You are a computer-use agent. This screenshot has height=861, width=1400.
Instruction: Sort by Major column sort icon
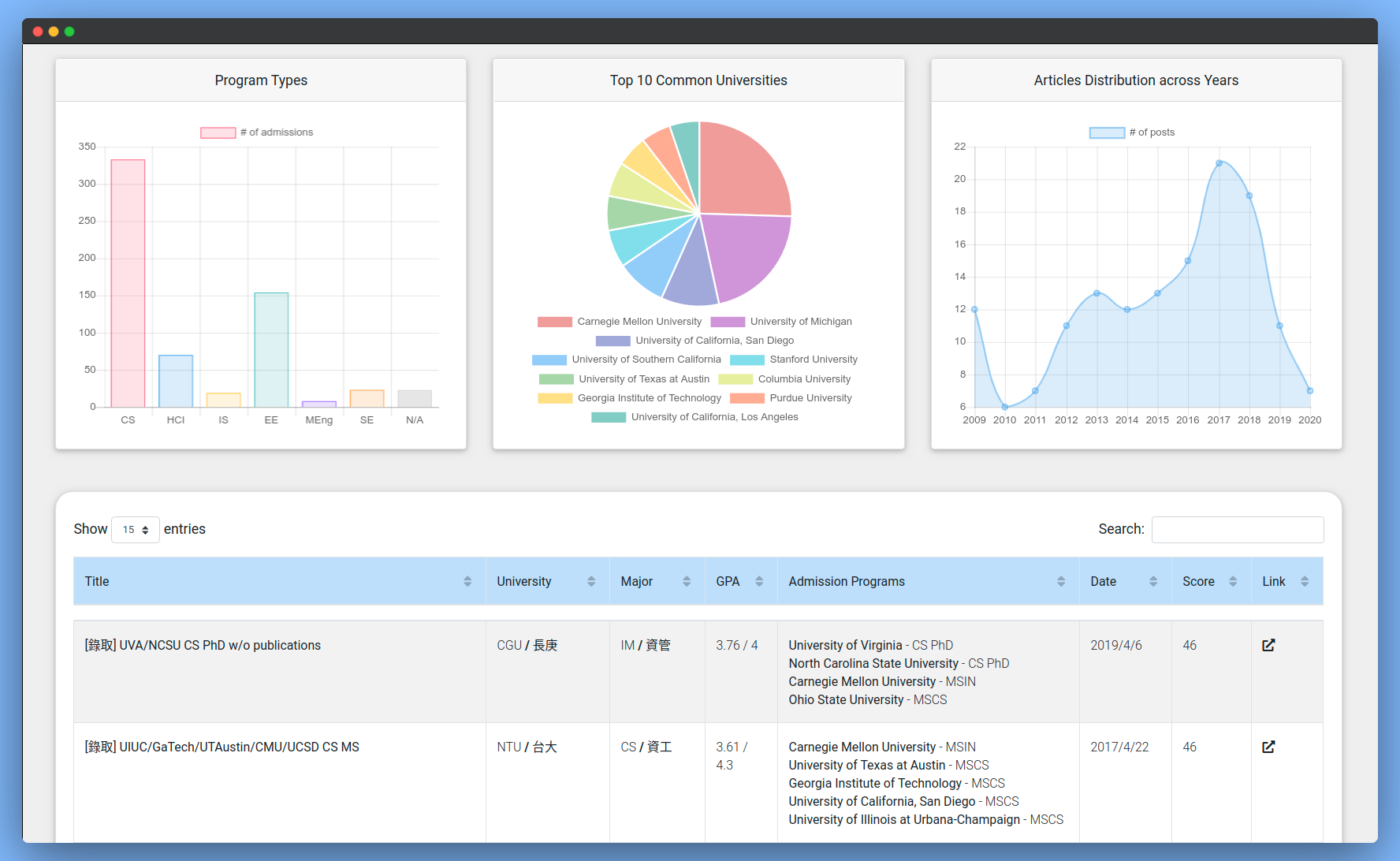[687, 581]
